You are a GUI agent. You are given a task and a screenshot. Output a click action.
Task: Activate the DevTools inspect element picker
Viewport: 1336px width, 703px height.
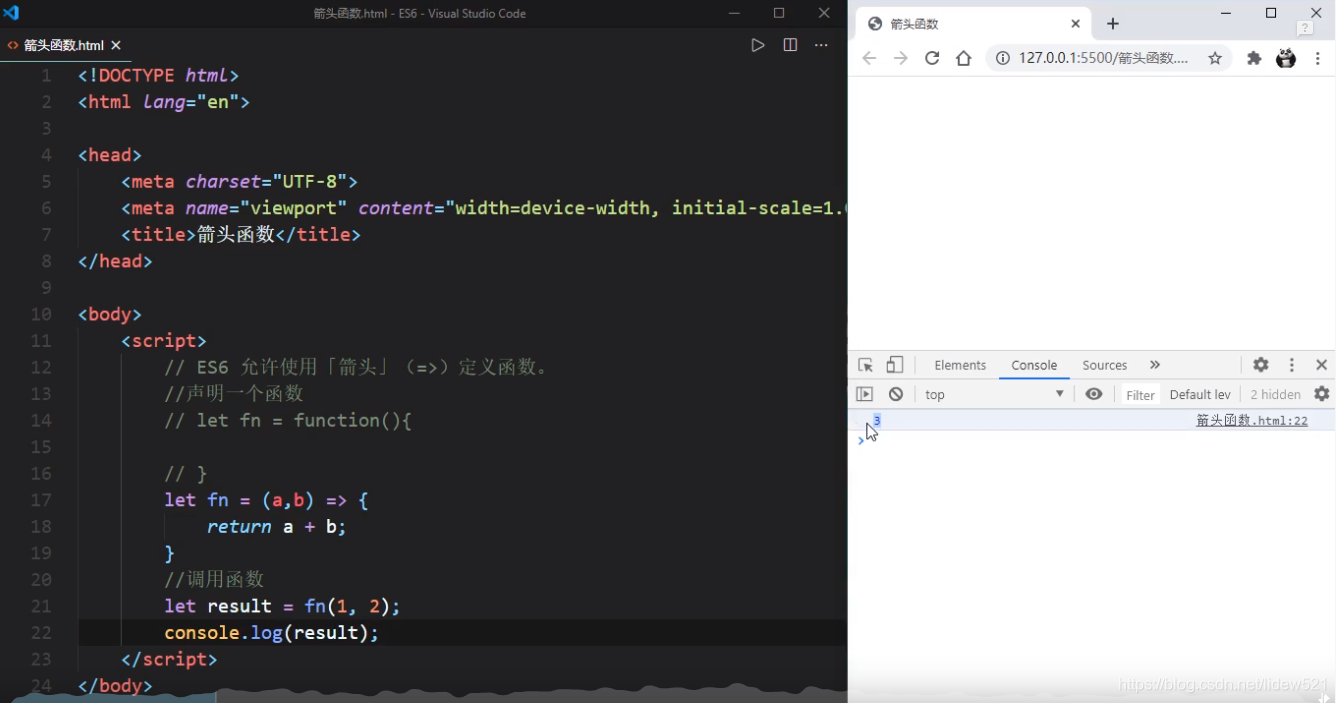[866, 365]
